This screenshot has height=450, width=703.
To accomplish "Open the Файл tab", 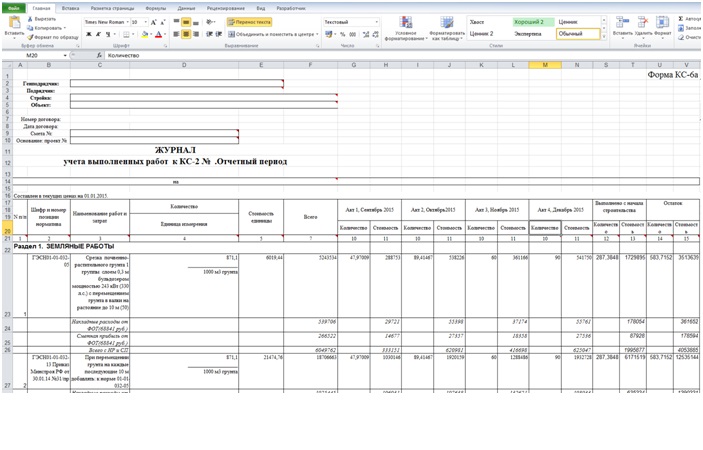I will click(x=14, y=8).
